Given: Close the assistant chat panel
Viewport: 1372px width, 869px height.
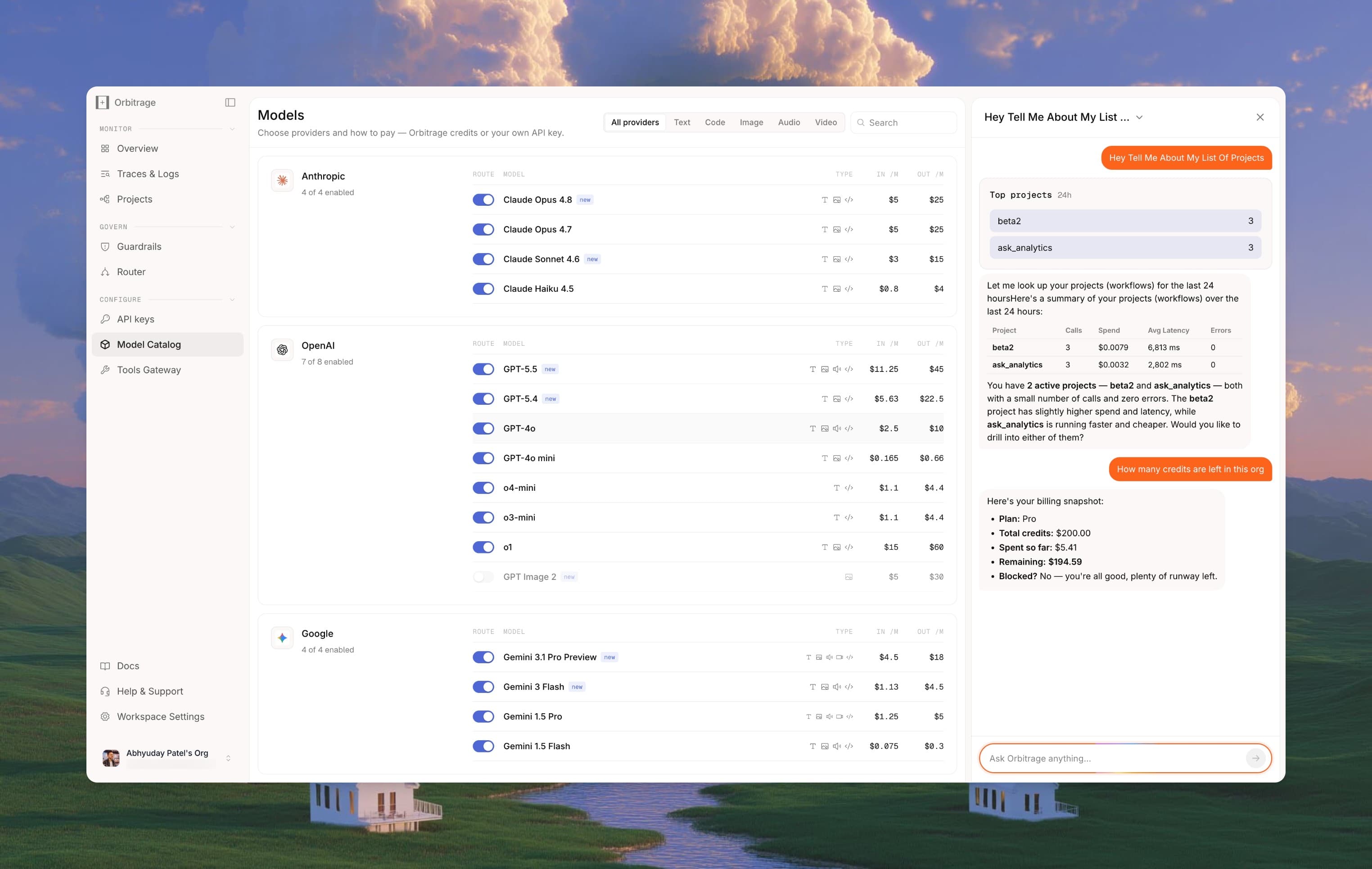Looking at the screenshot, I should point(1260,118).
